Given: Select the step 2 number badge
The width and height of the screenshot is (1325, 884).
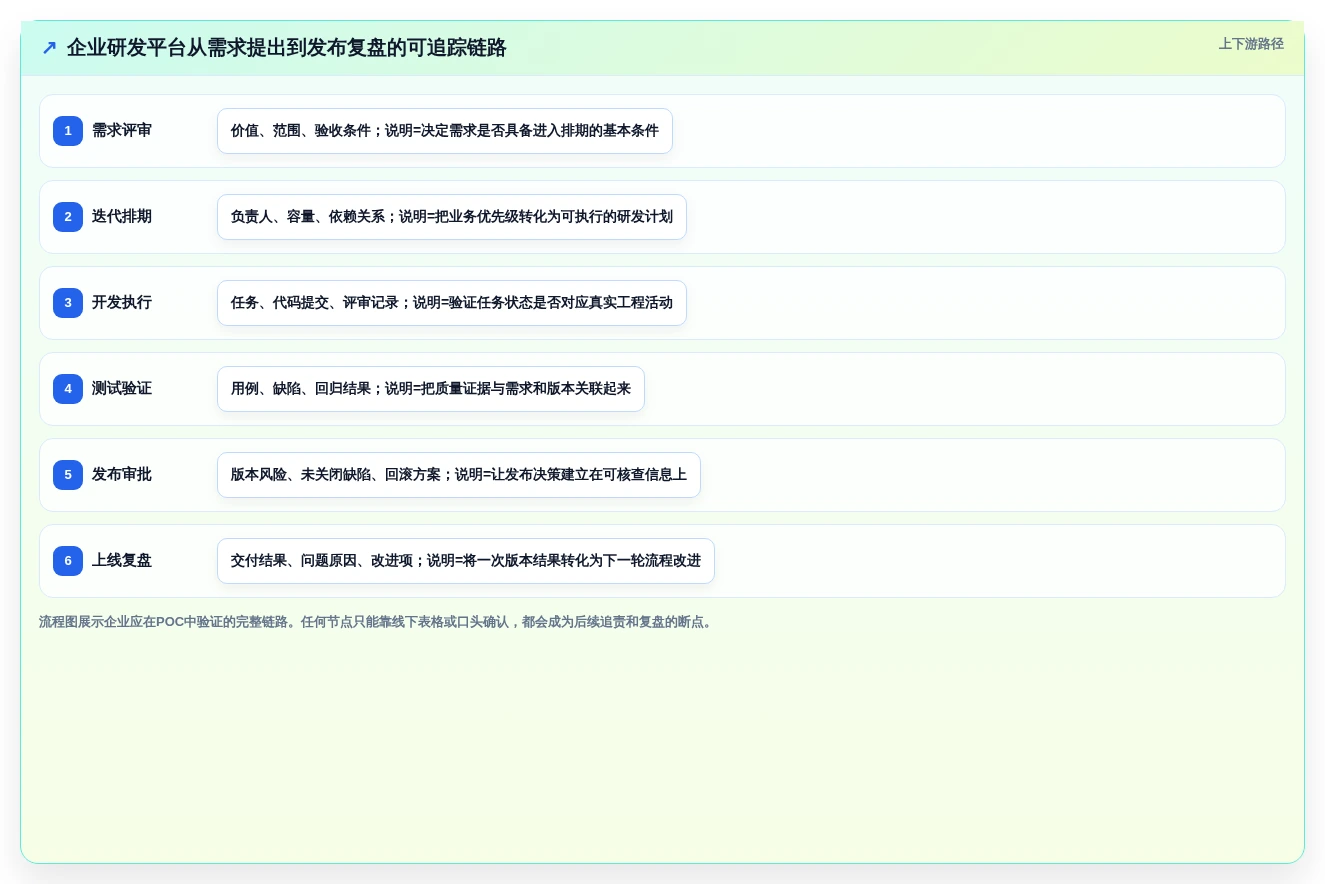Looking at the screenshot, I should (68, 217).
